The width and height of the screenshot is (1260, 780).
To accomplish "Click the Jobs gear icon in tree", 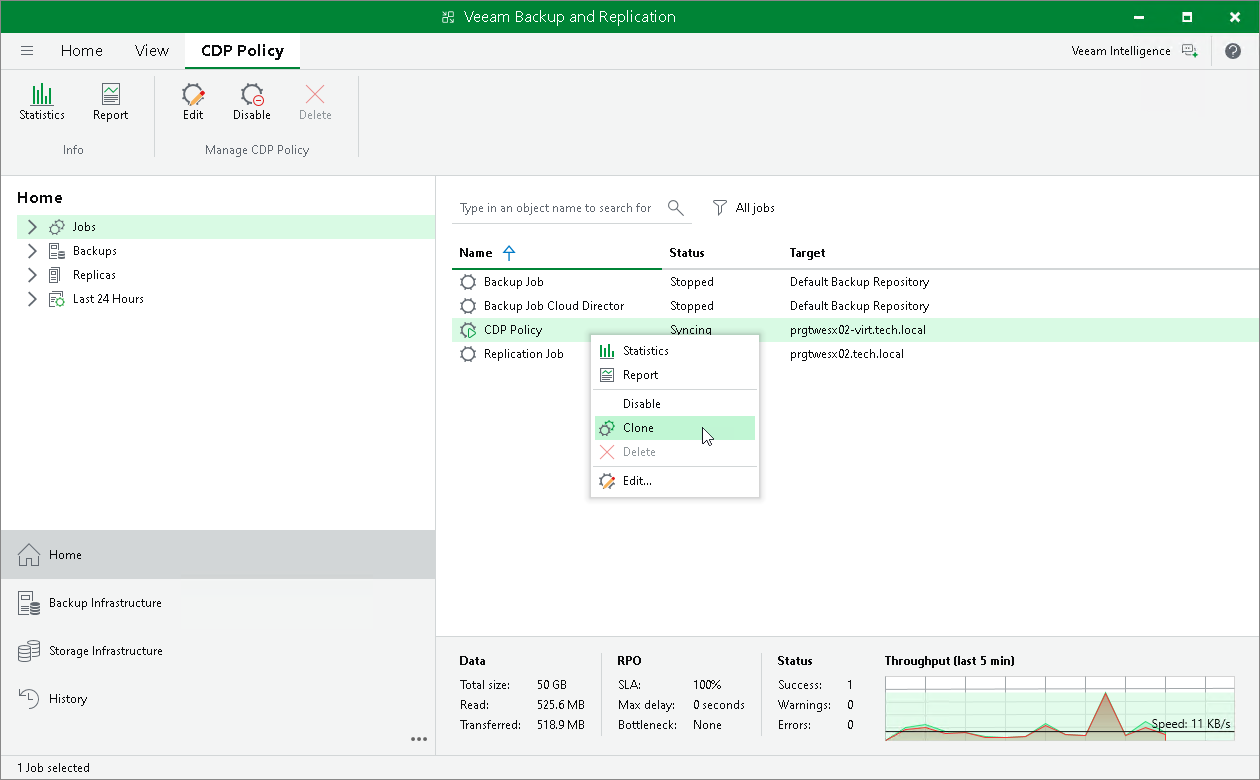I will pyautogui.click(x=57, y=227).
